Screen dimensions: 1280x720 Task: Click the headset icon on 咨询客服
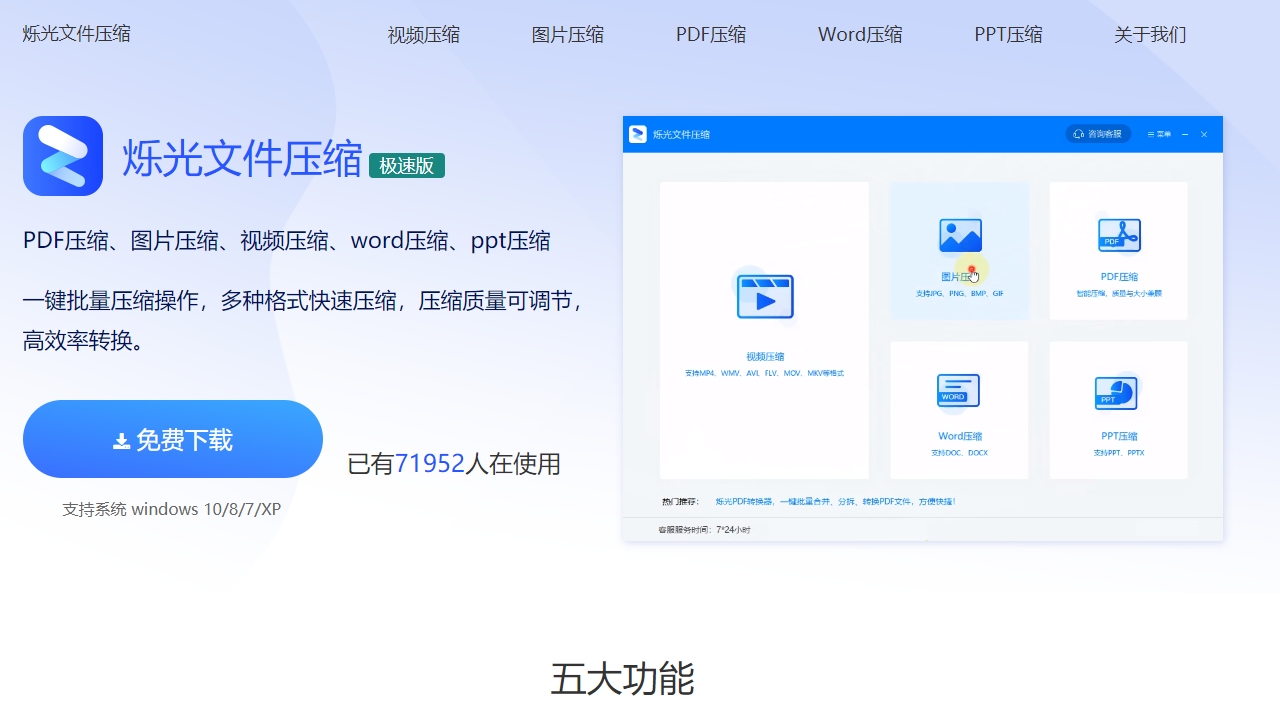[x=1078, y=133]
